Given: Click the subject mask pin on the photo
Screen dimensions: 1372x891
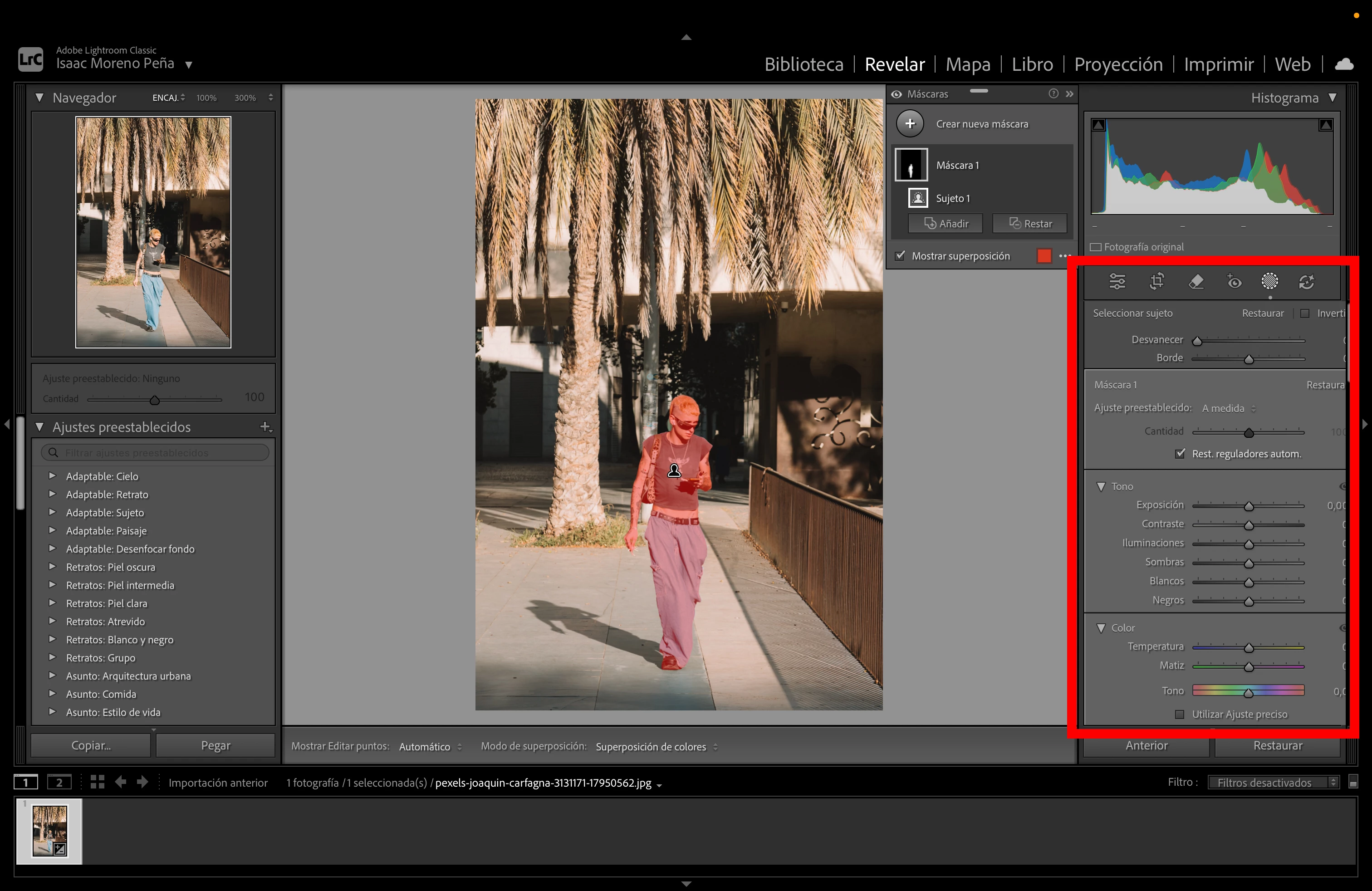Looking at the screenshot, I should pos(674,471).
